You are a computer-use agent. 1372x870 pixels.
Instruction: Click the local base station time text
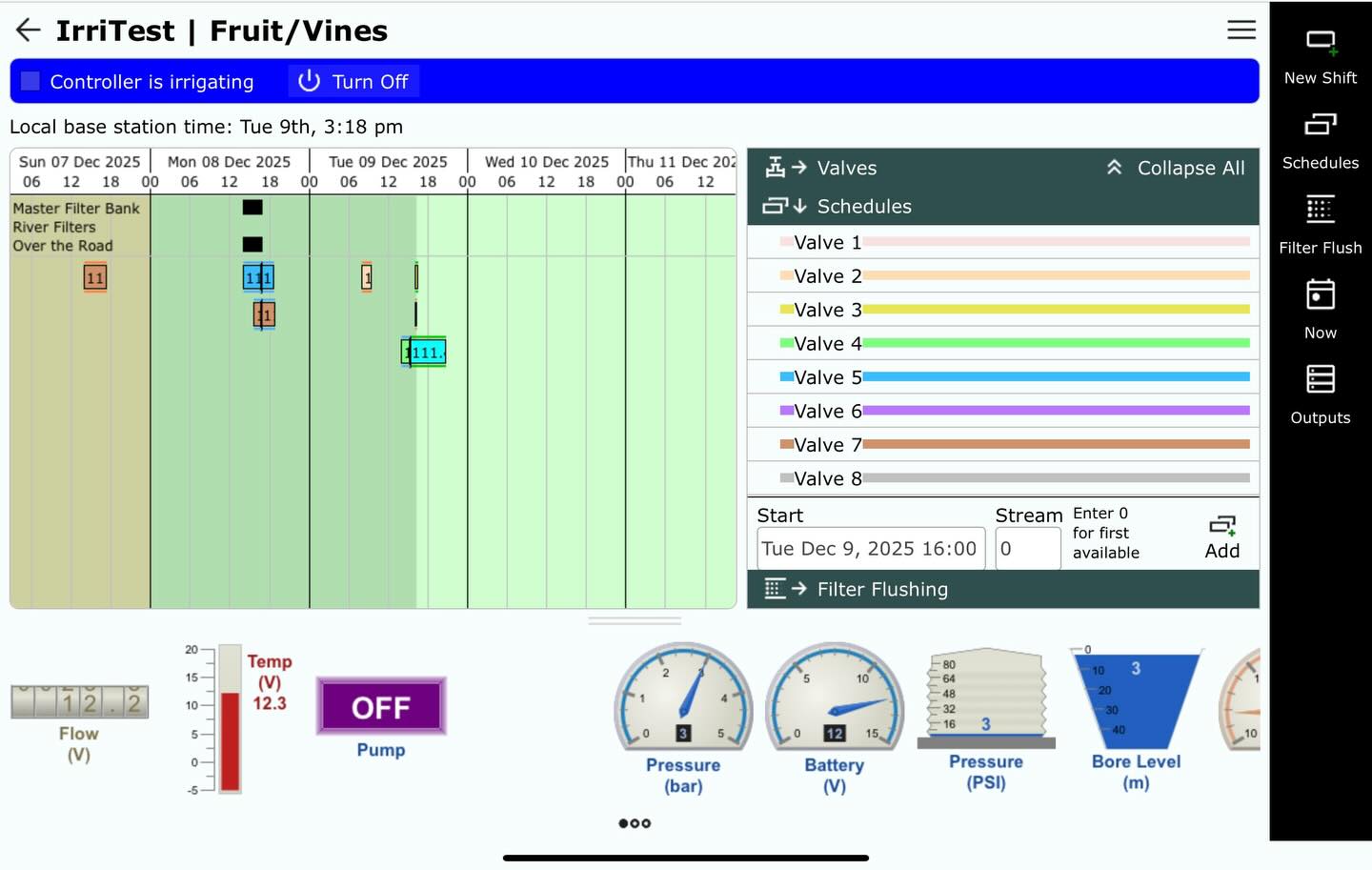[206, 127]
